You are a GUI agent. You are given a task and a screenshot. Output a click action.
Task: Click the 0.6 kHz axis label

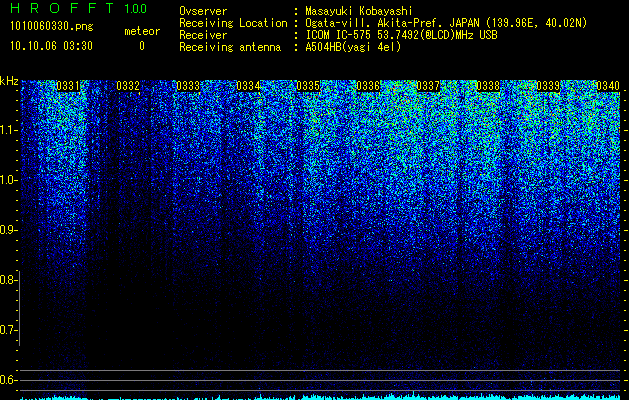[x=8, y=380]
